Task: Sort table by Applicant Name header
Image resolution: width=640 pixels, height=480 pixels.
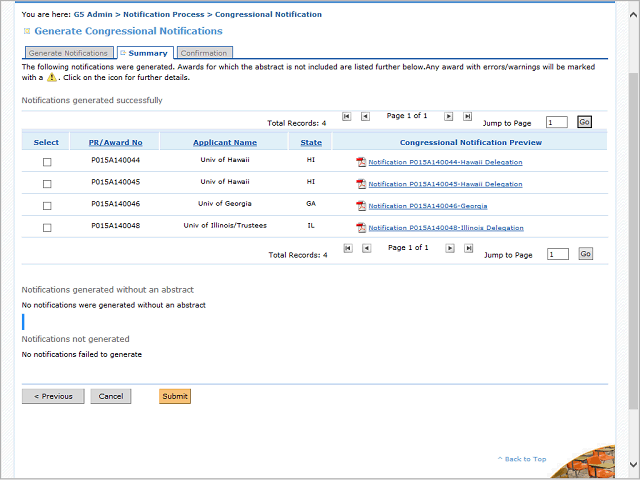Action: 225,143
